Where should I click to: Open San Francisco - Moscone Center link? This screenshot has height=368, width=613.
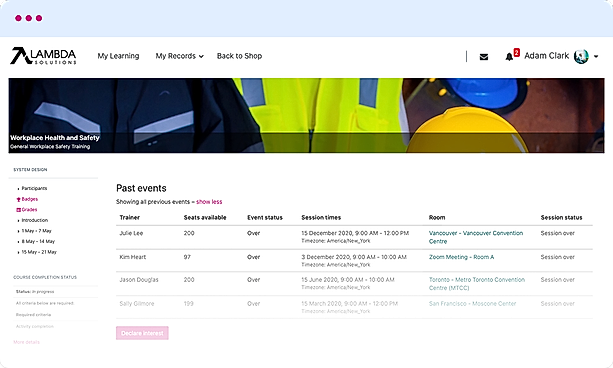coord(472,303)
